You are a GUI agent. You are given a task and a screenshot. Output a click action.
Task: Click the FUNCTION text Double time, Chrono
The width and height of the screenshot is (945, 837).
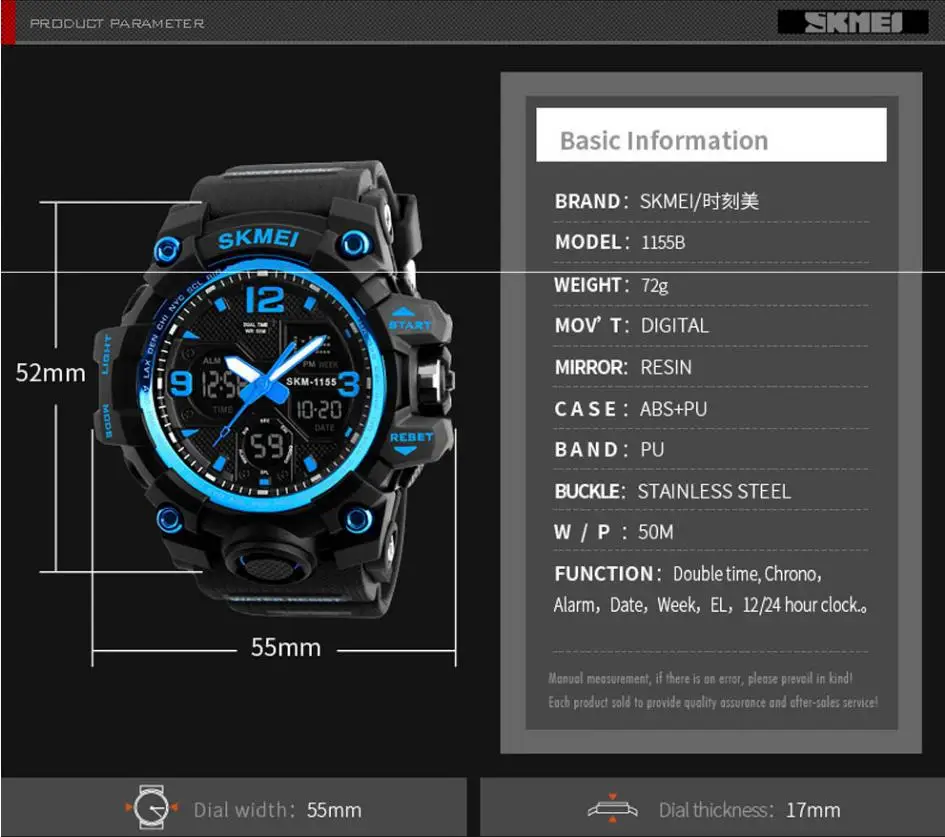point(747,574)
